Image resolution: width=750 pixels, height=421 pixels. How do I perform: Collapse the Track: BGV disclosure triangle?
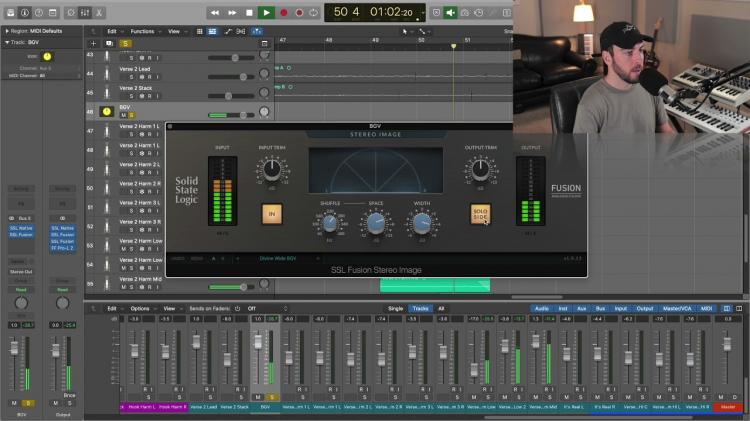click(7, 42)
